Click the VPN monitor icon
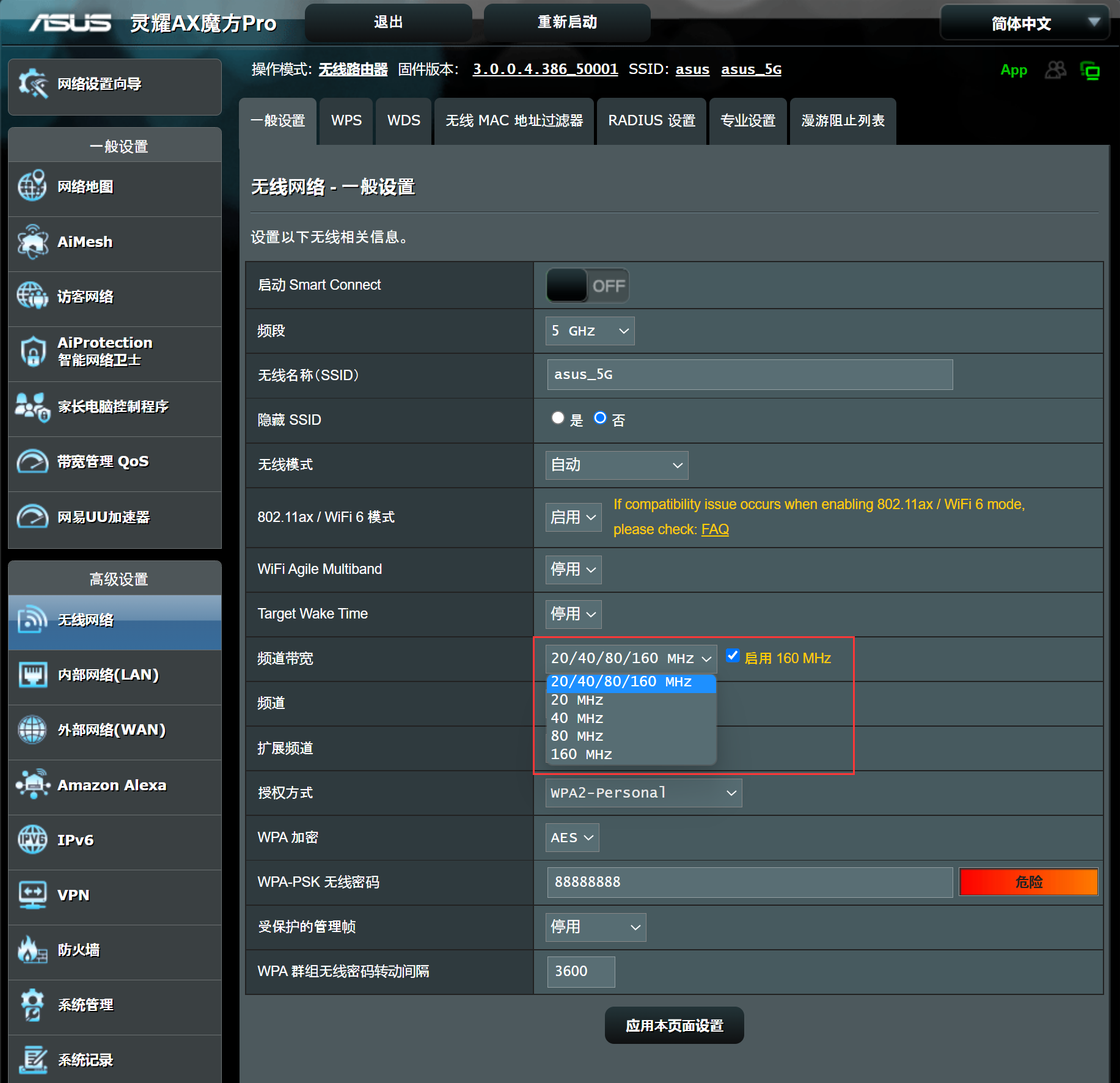The width and height of the screenshot is (1120, 1083). pos(32,895)
